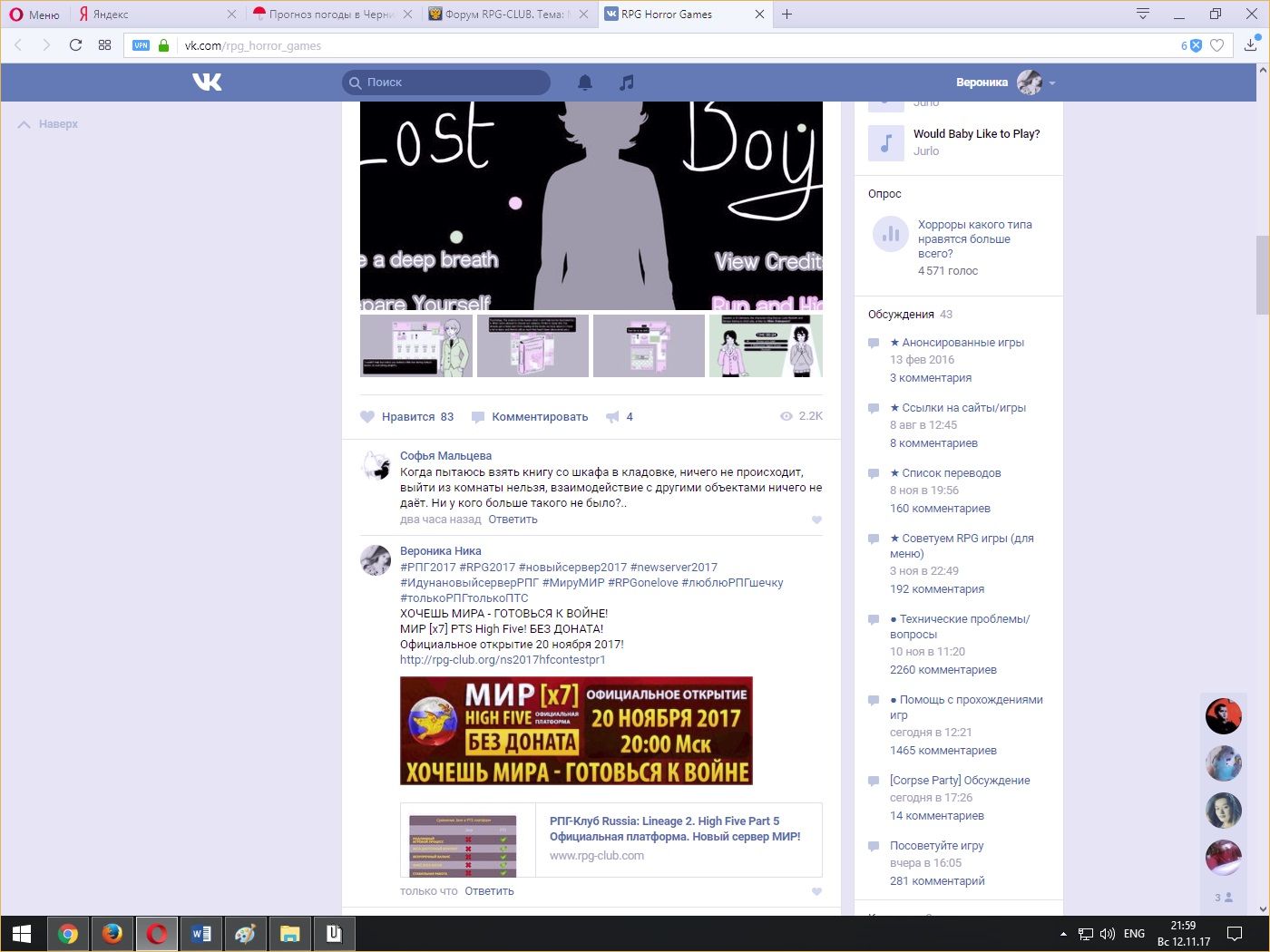
Task: Open VK music note icon
Action: (626, 83)
